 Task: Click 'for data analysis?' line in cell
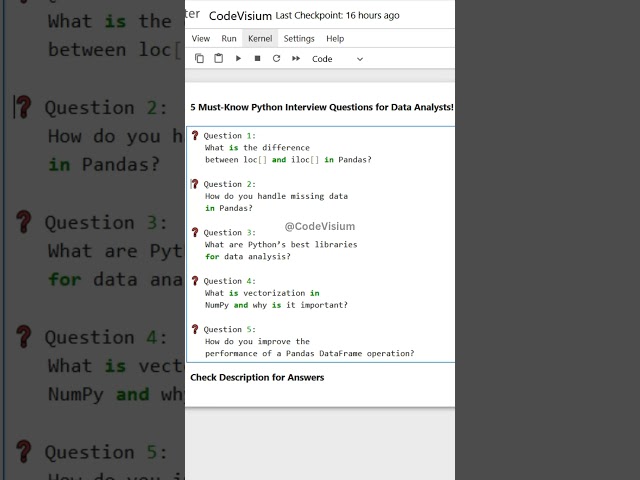248,257
